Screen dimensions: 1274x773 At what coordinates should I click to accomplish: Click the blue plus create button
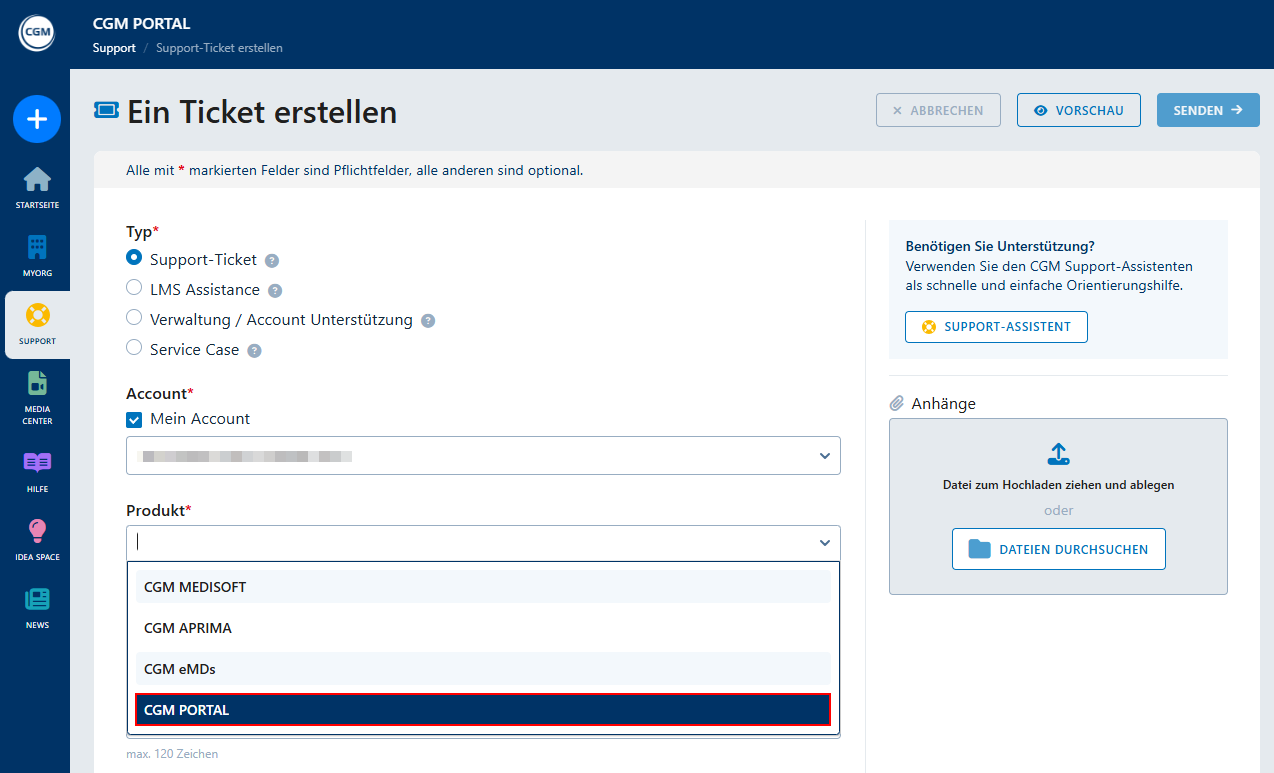[37, 119]
